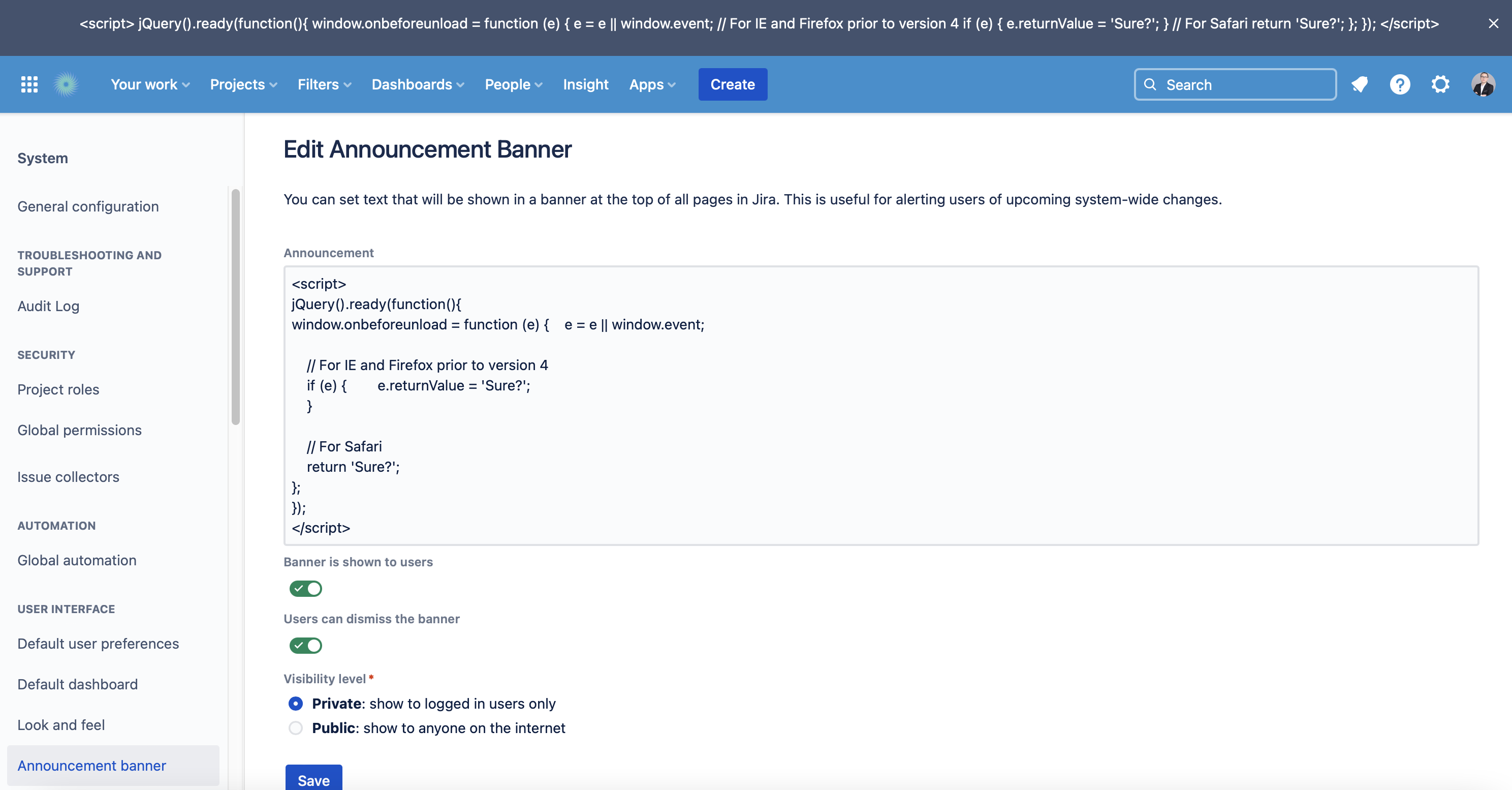Select Public visibility radio option
The image size is (1512, 790).
296,728
